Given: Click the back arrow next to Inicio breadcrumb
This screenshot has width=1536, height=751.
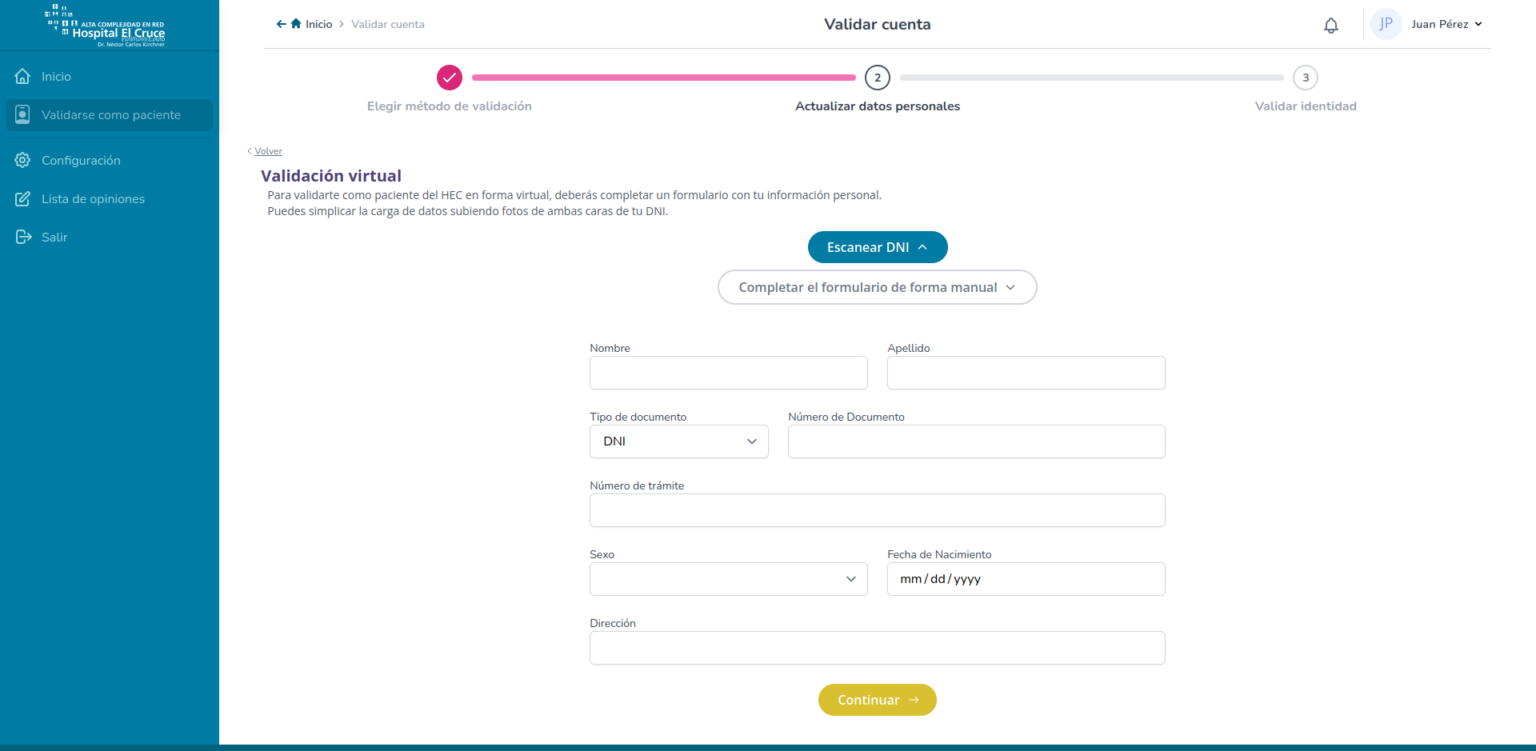Looking at the screenshot, I should point(280,23).
